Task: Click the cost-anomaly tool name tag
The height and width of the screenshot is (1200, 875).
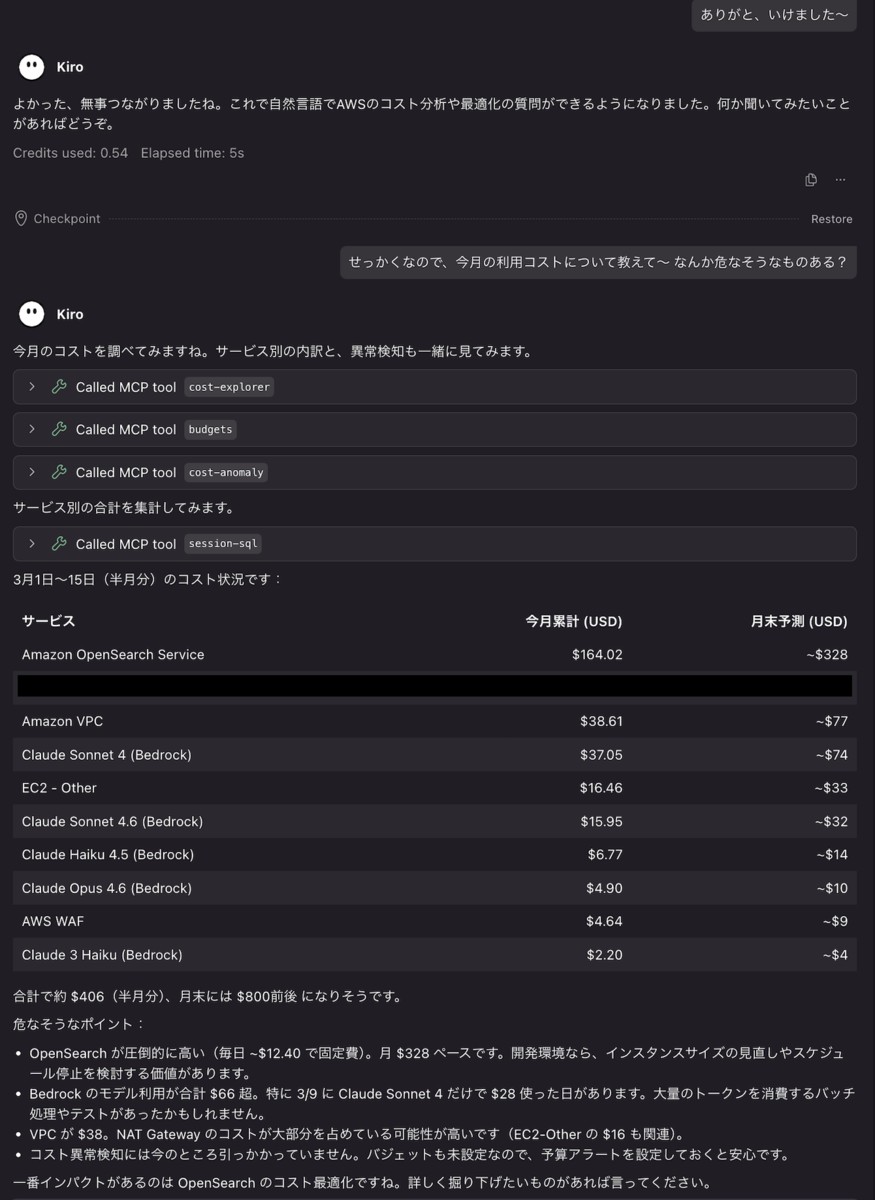Action: [x=227, y=472]
